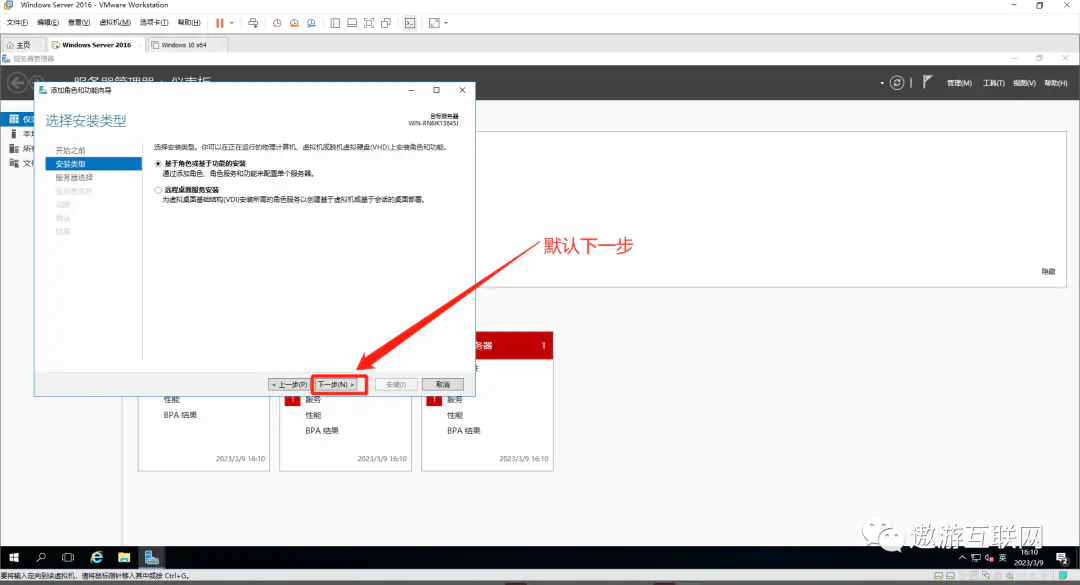Open 工具(T) menu in Server Manager
The width and height of the screenshot is (1080, 585).
click(x=993, y=83)
